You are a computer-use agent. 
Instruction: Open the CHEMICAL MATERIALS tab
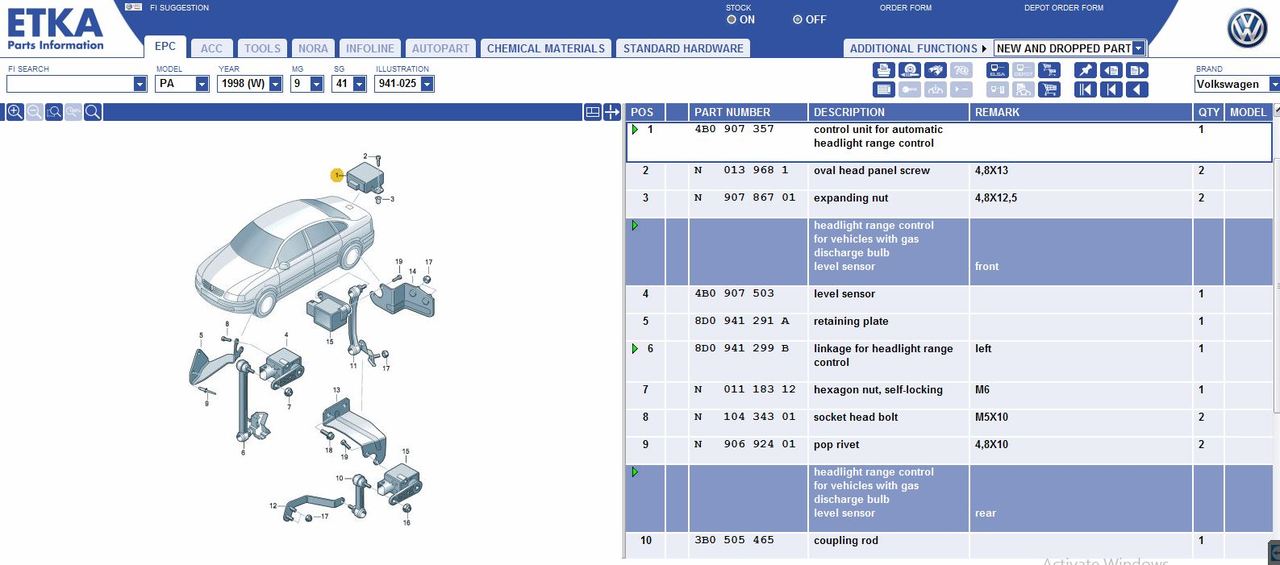(546, 48)
